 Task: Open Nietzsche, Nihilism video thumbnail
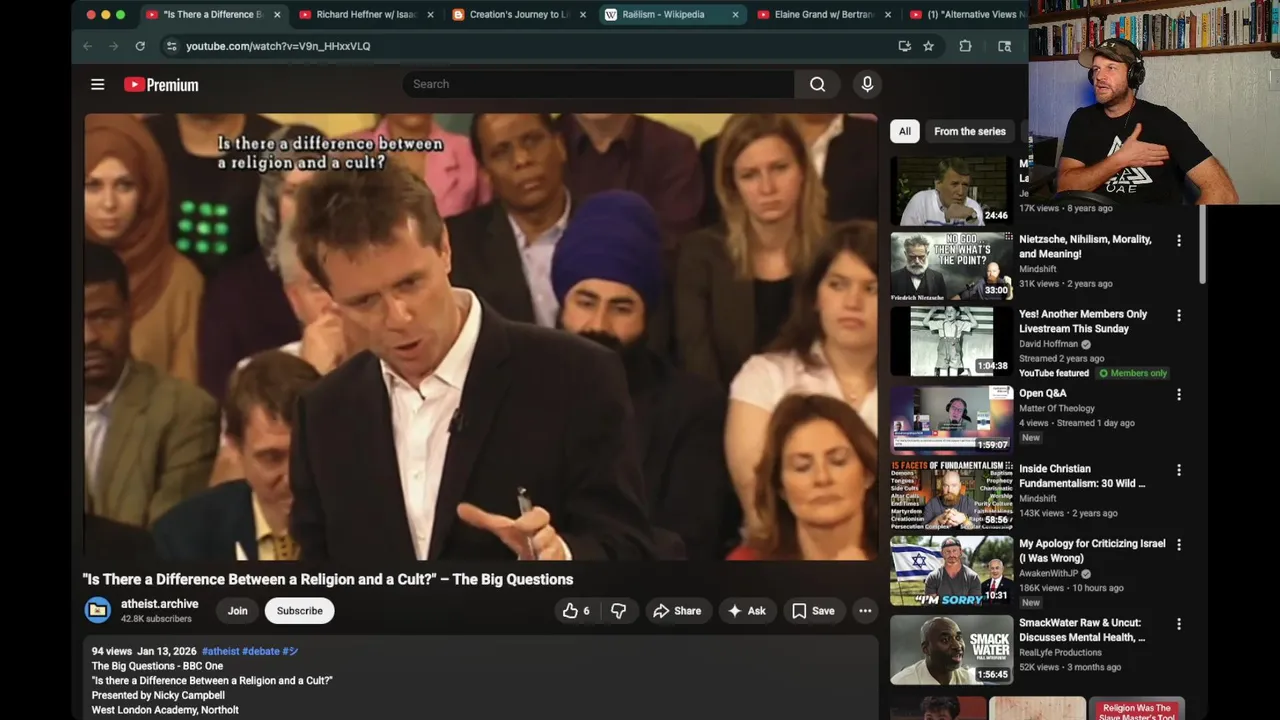952,266
